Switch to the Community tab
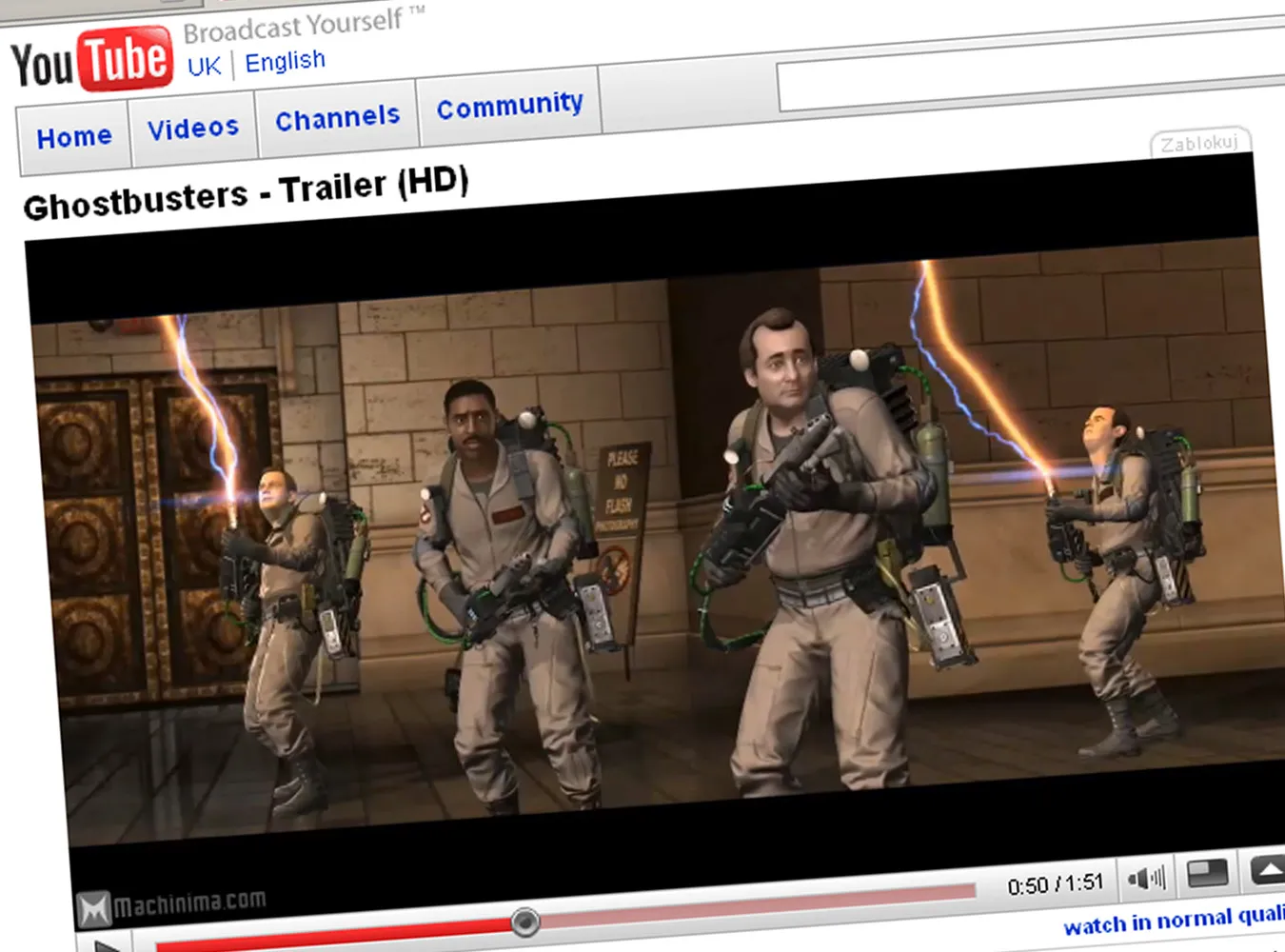 510,104
